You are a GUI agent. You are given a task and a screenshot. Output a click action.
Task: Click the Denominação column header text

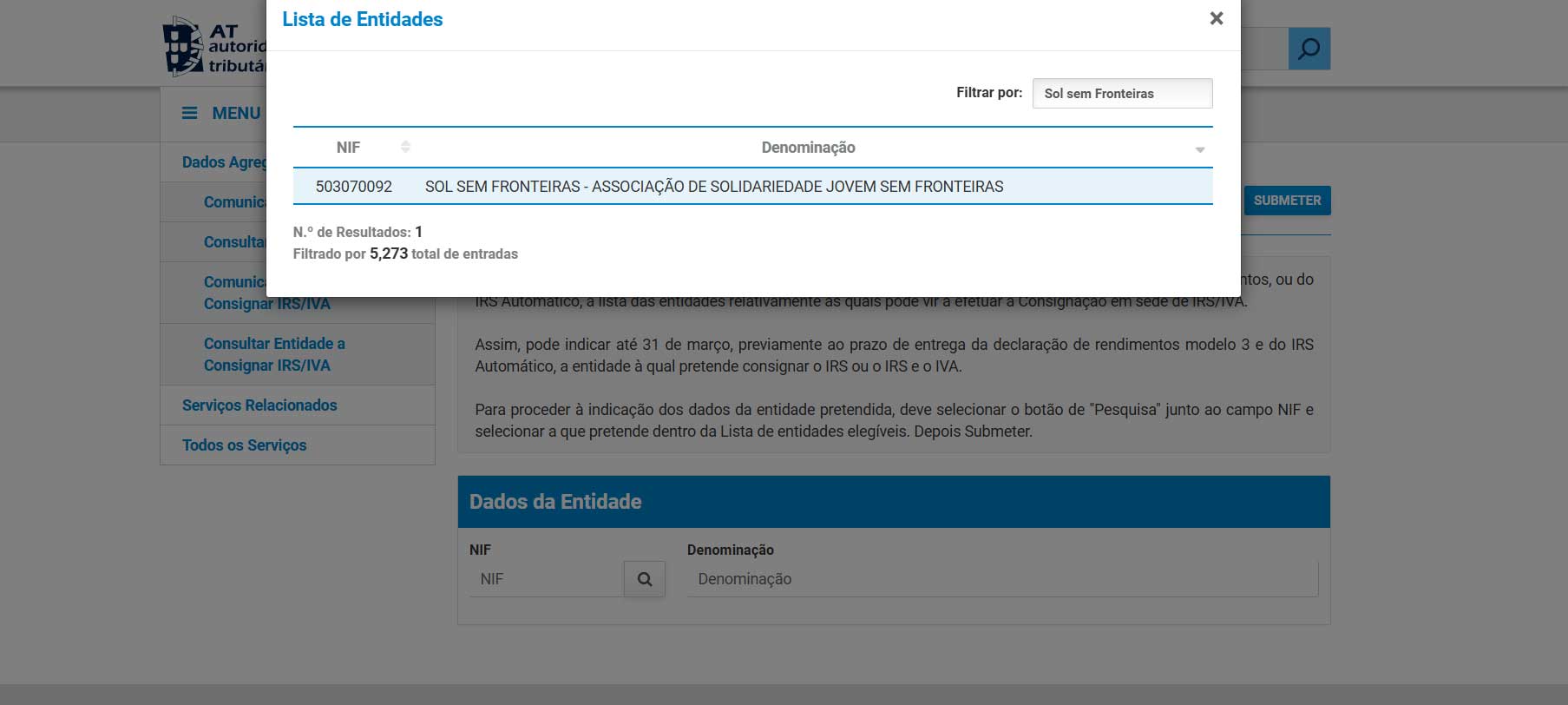[x=808, y=148]
